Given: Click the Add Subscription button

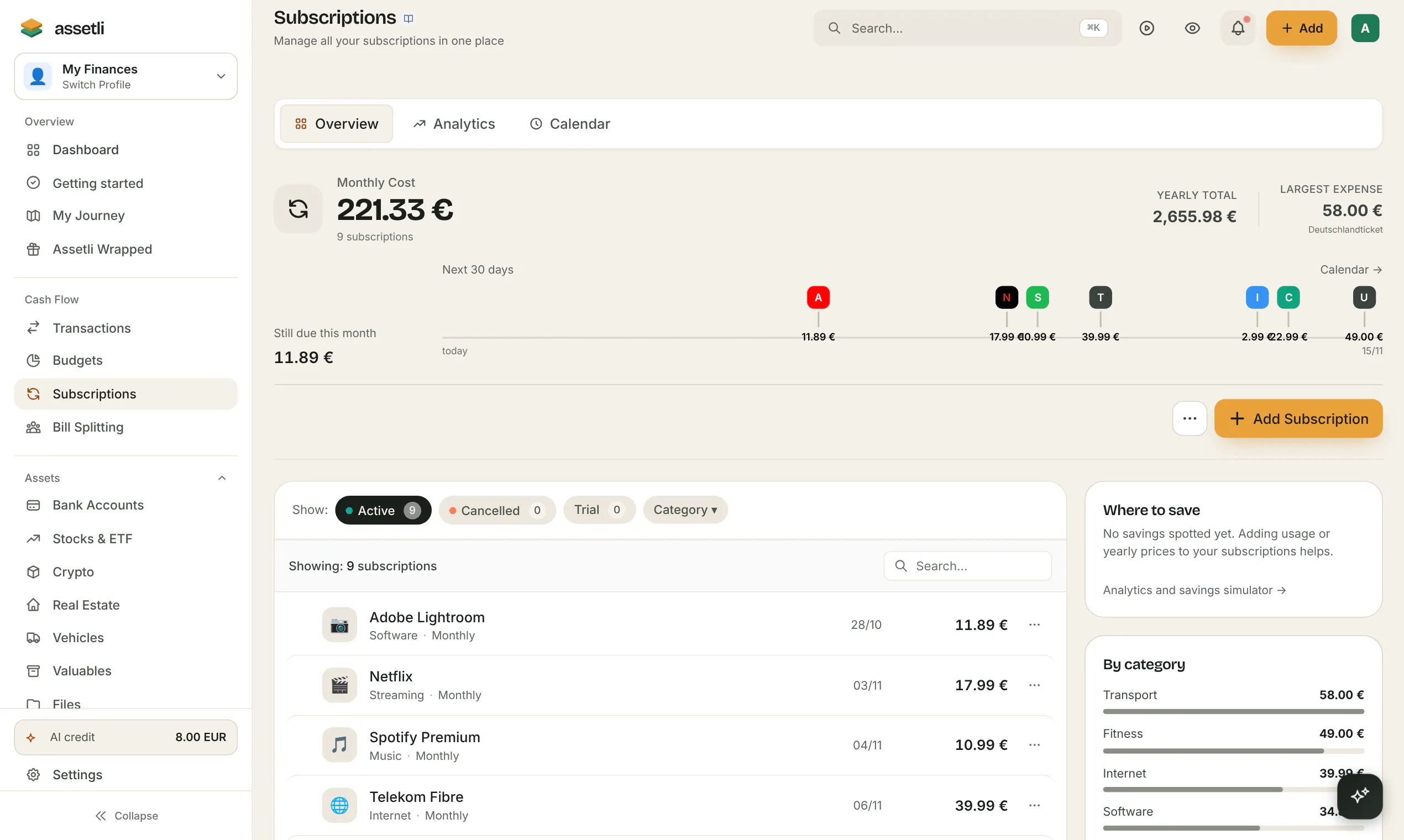Looking at the screenshot, I should point(1298,418).
